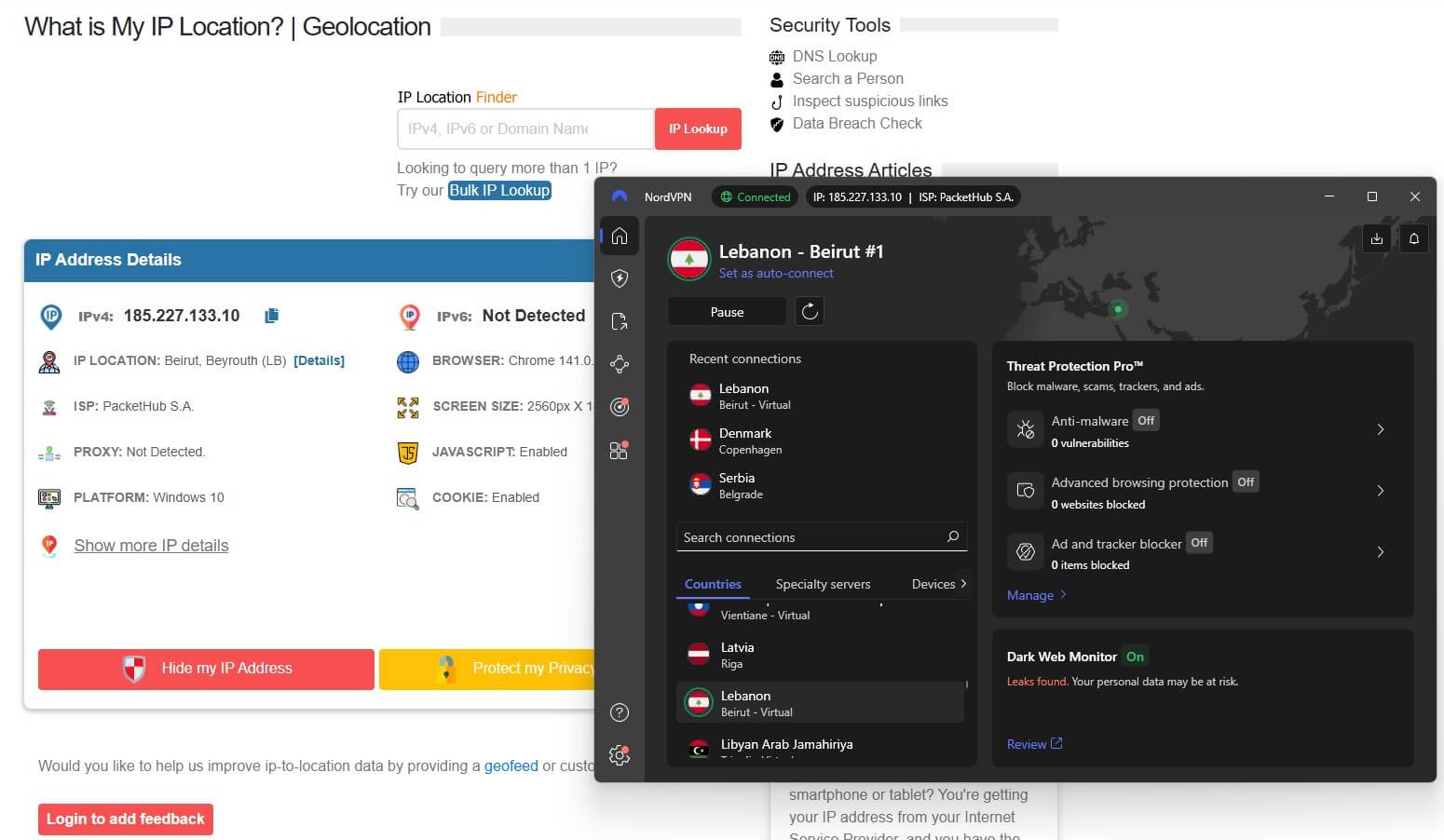This screenshot has width=1444, height=840.
Task: Copy the IPv4 address with copy icon
Action: coord(271,316)
